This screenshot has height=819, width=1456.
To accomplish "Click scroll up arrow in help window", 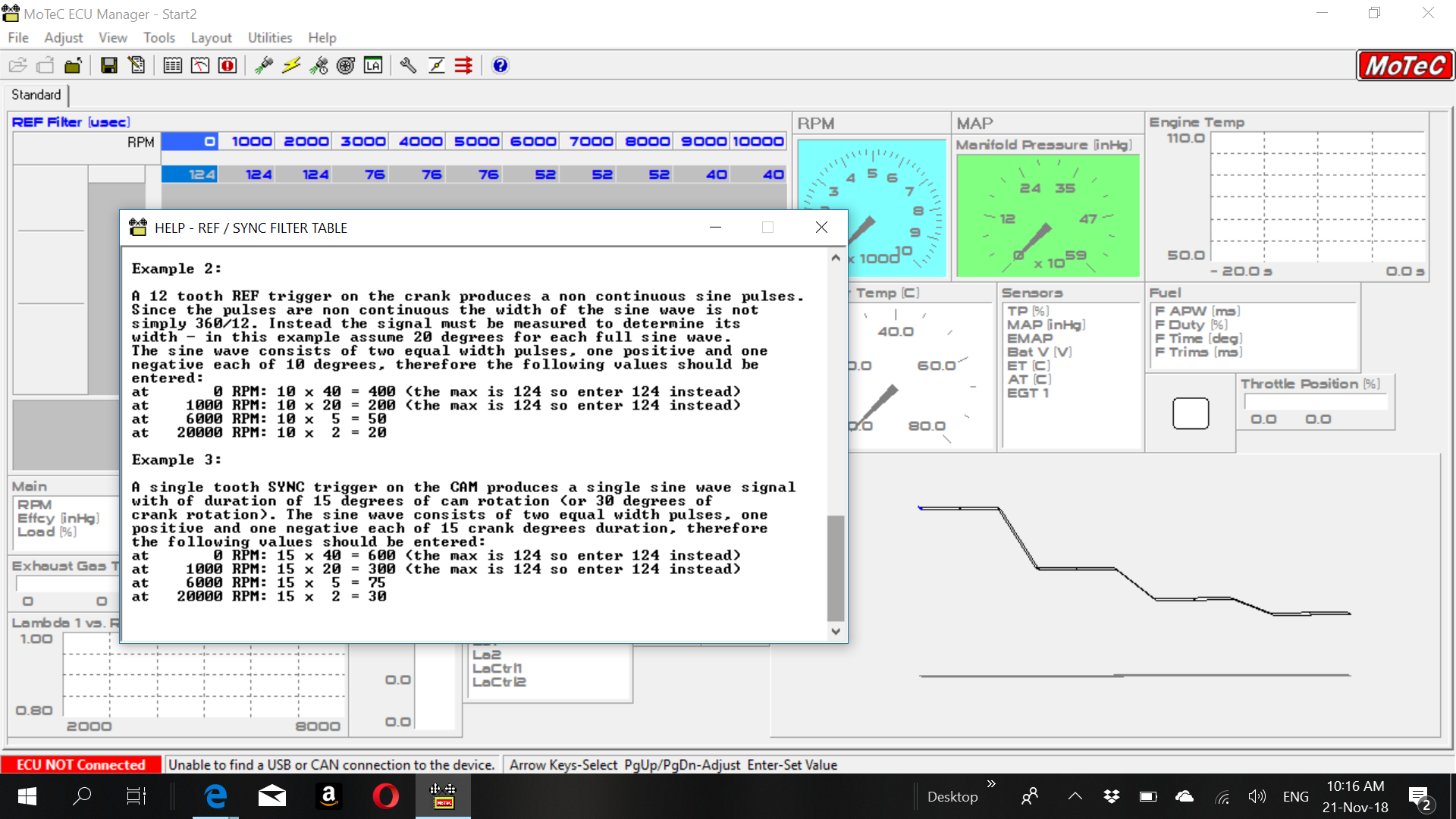I will click(x=836, y=258).
